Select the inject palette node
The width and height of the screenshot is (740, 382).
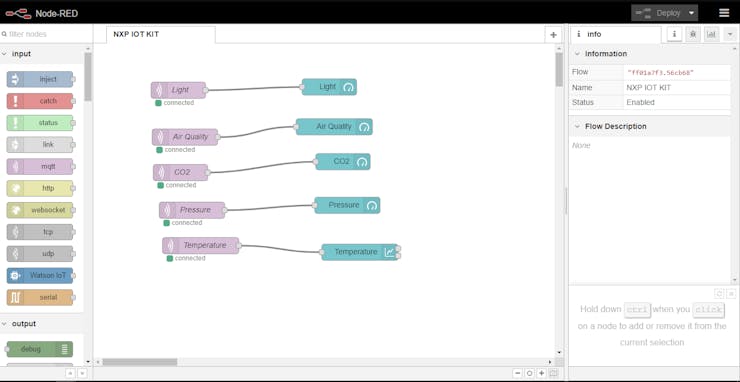tap(40, 79)
